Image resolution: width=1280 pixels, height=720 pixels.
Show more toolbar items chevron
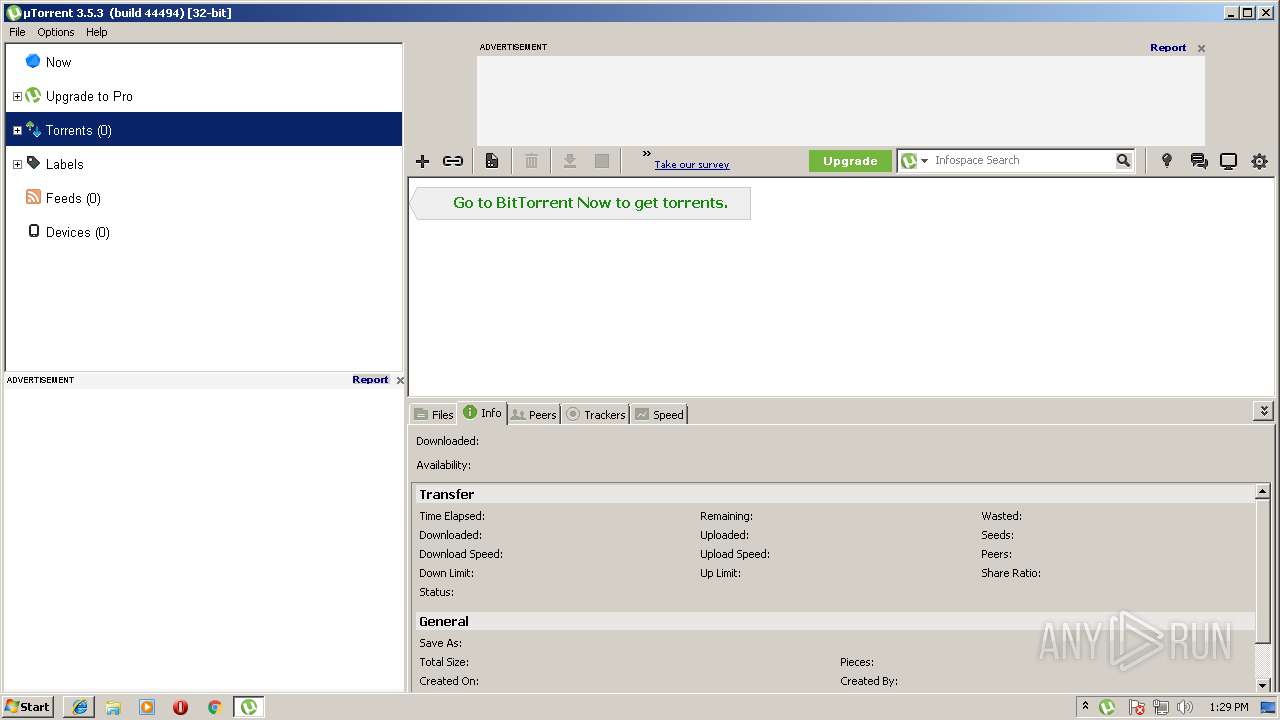pos(647,153)
